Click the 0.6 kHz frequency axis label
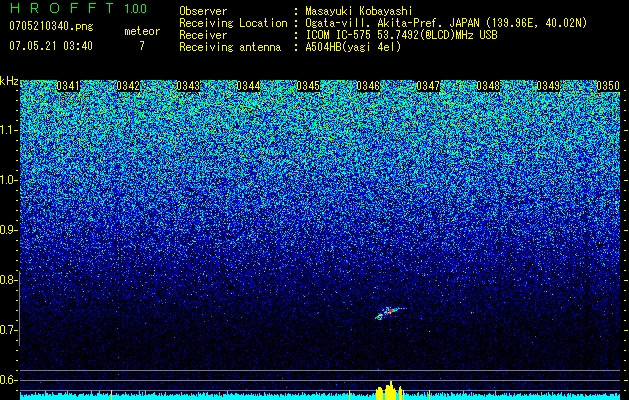The width and height of the screenshot is (629, 400). pyautogui.click(x=9, y=380)
